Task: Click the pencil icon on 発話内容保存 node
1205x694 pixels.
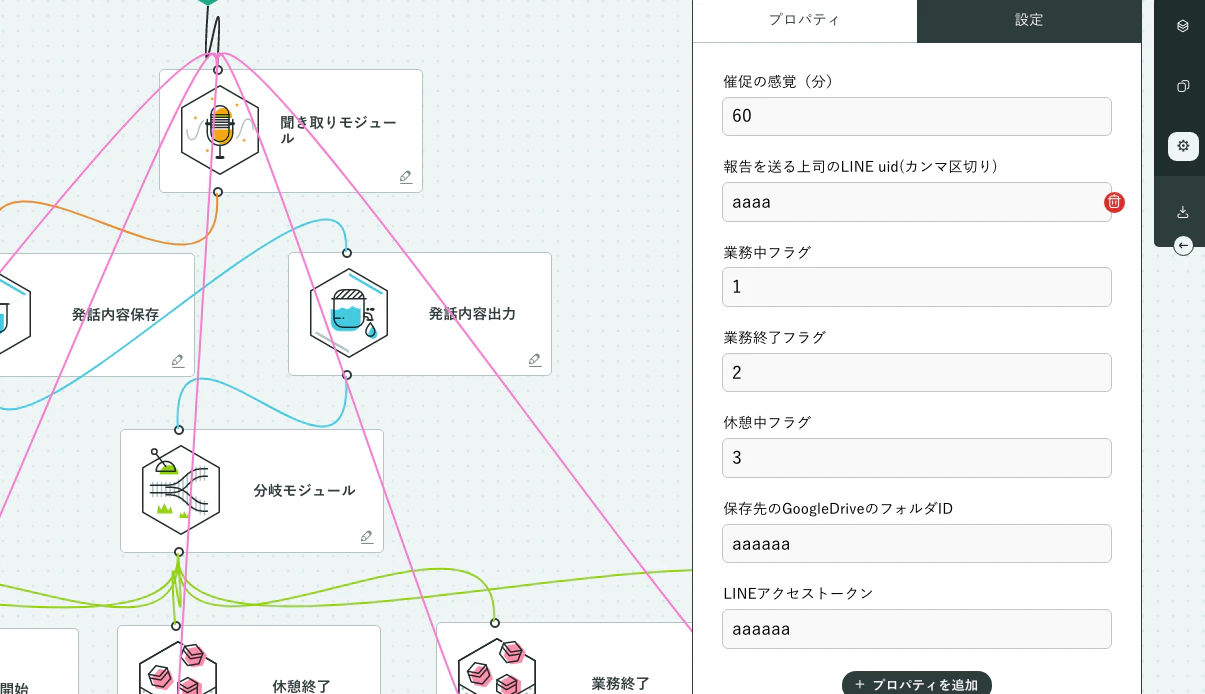Action: tap(178, 360)
